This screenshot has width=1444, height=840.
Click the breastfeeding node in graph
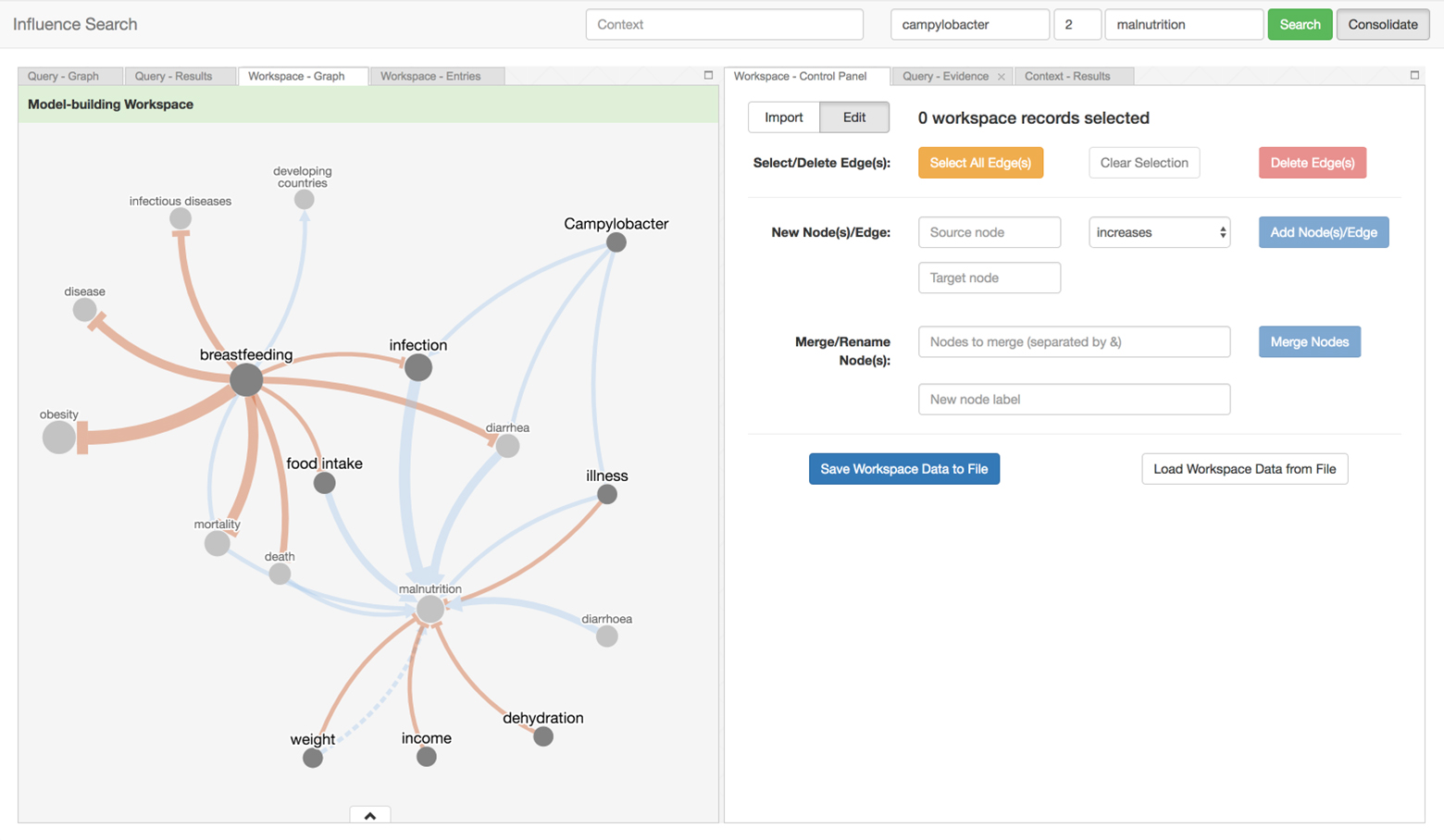pos(246,379)
